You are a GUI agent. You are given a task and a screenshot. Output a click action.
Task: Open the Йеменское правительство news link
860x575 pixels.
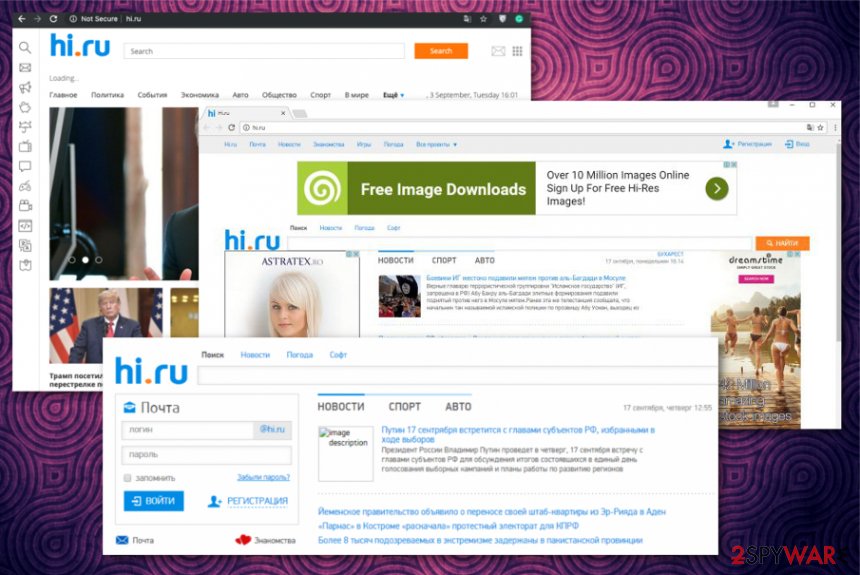(x=491, y=511)
